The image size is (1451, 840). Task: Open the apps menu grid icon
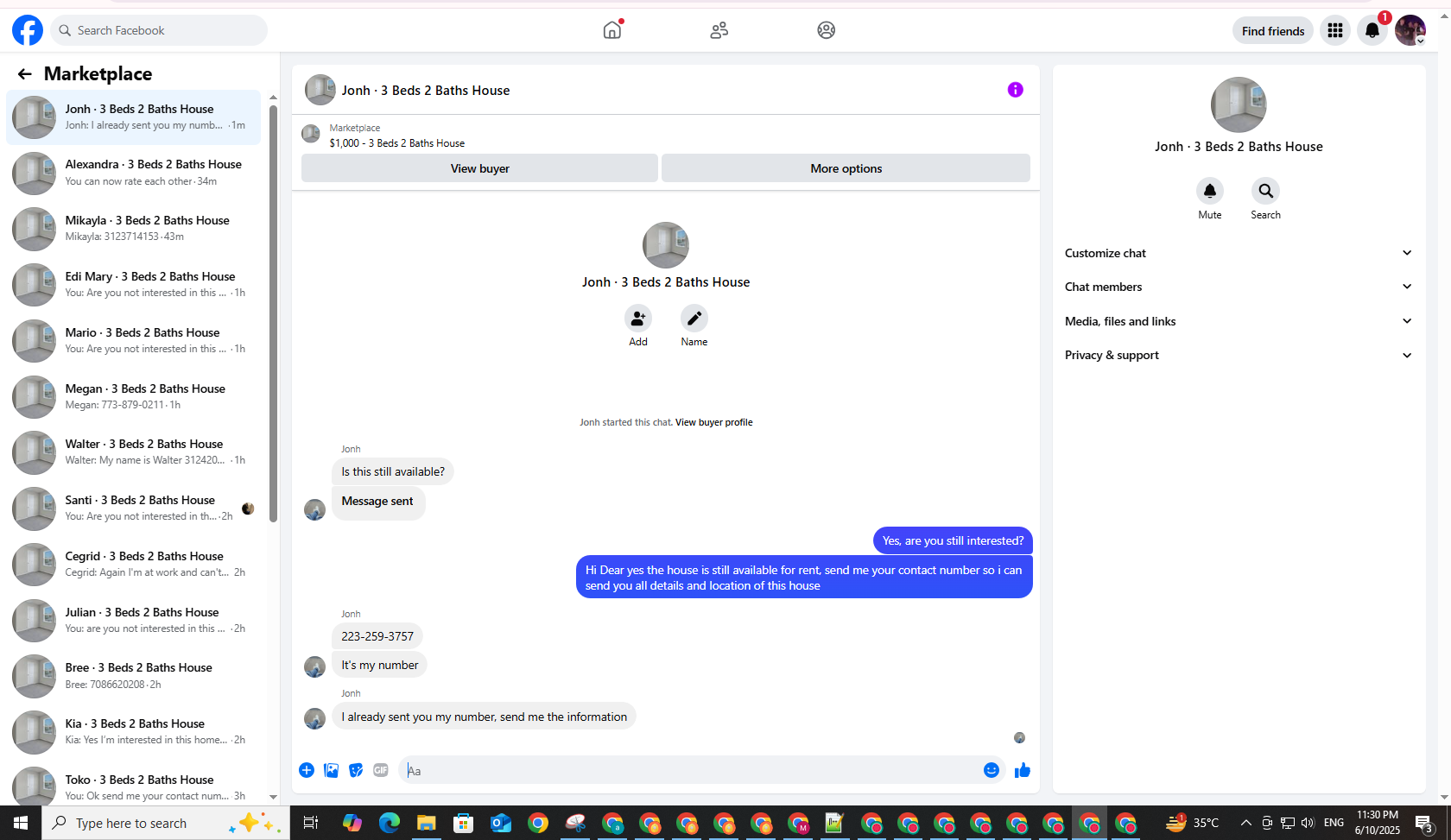[x=1335, y=30]
